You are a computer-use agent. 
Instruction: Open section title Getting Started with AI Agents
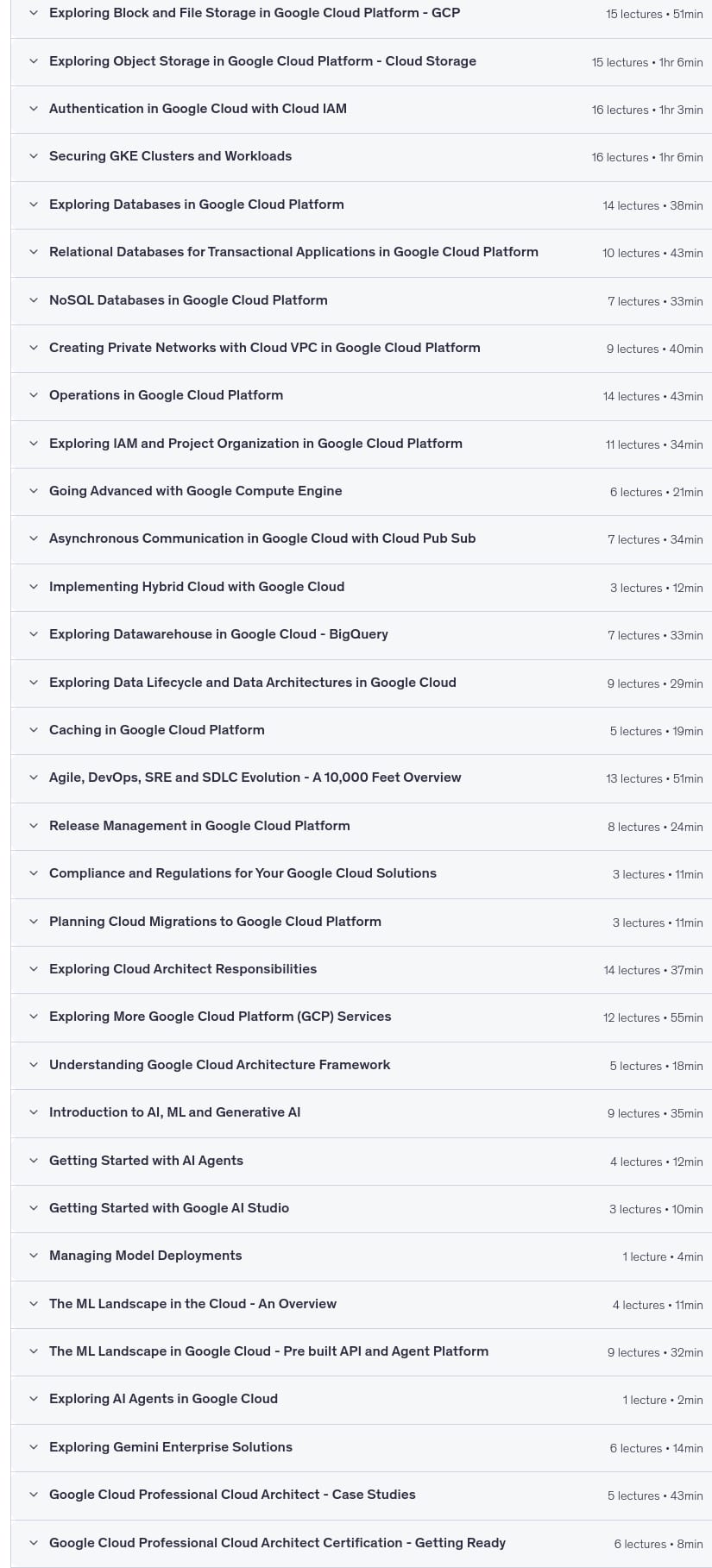(146, 1161)
